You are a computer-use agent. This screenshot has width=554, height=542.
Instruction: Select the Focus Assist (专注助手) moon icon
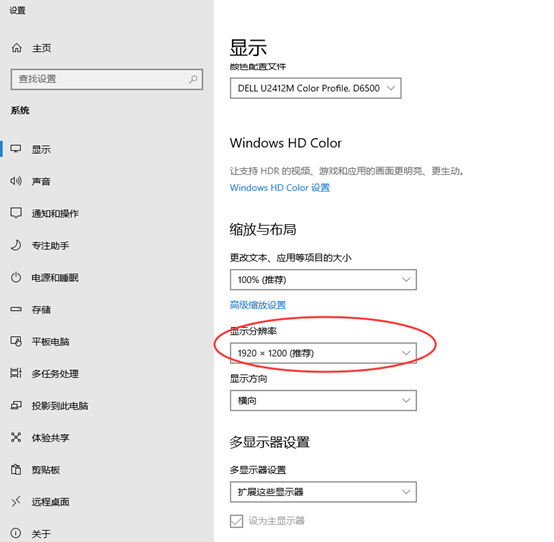(x=16, y=245)
